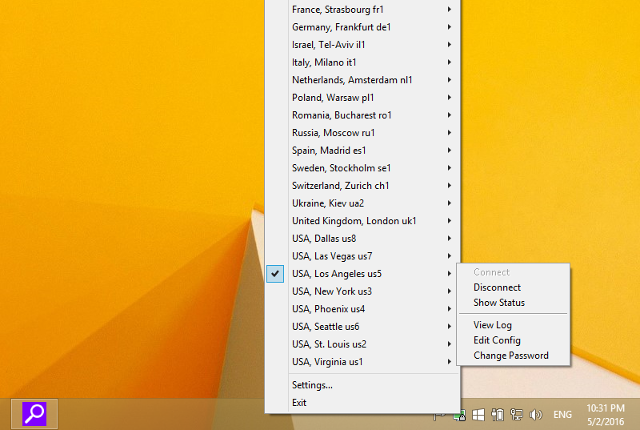Click checkmark beside USA, Los Angeles us5
Screen dimensions: 640x430
point(275,274)
